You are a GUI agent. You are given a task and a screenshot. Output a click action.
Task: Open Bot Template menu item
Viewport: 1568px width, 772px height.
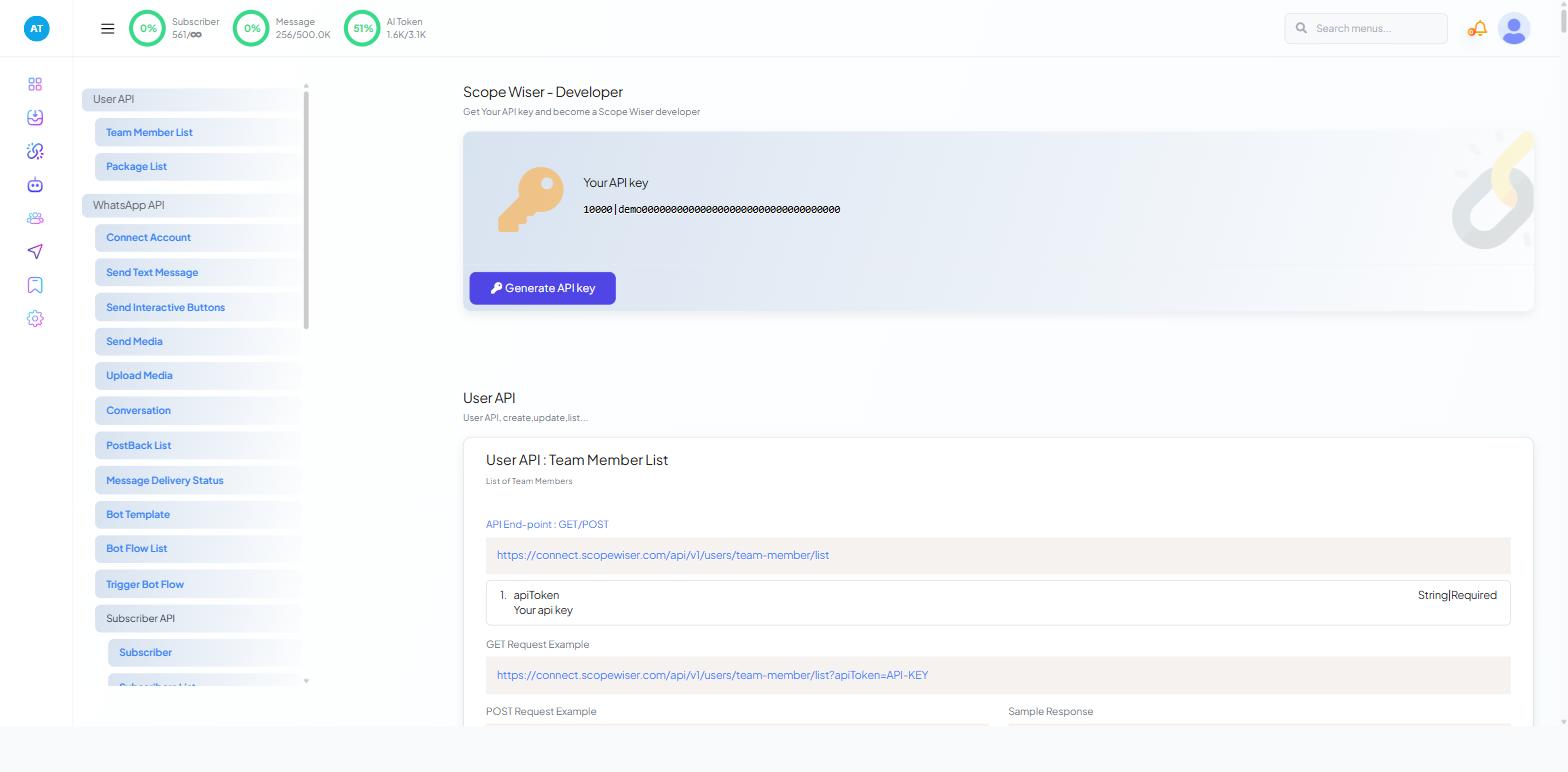[x=198, y=514]
